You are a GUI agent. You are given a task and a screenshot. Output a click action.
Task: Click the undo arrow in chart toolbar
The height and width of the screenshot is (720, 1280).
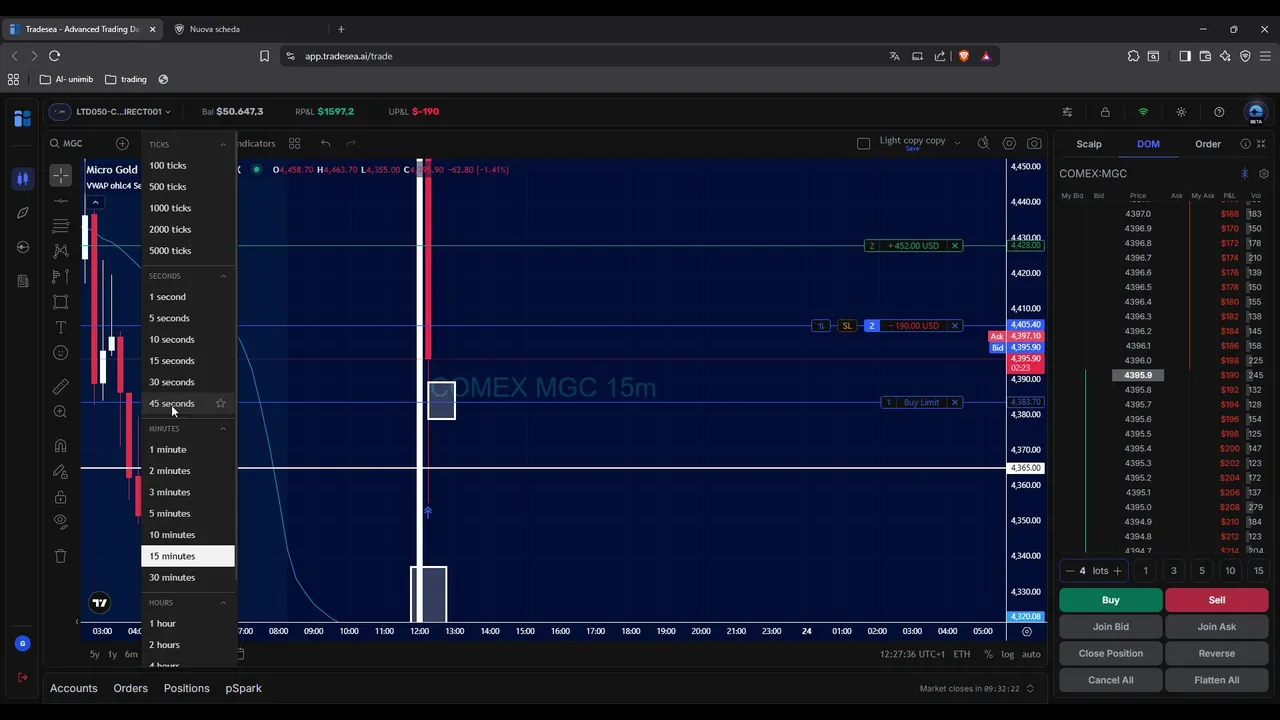[x=326, y=144]
